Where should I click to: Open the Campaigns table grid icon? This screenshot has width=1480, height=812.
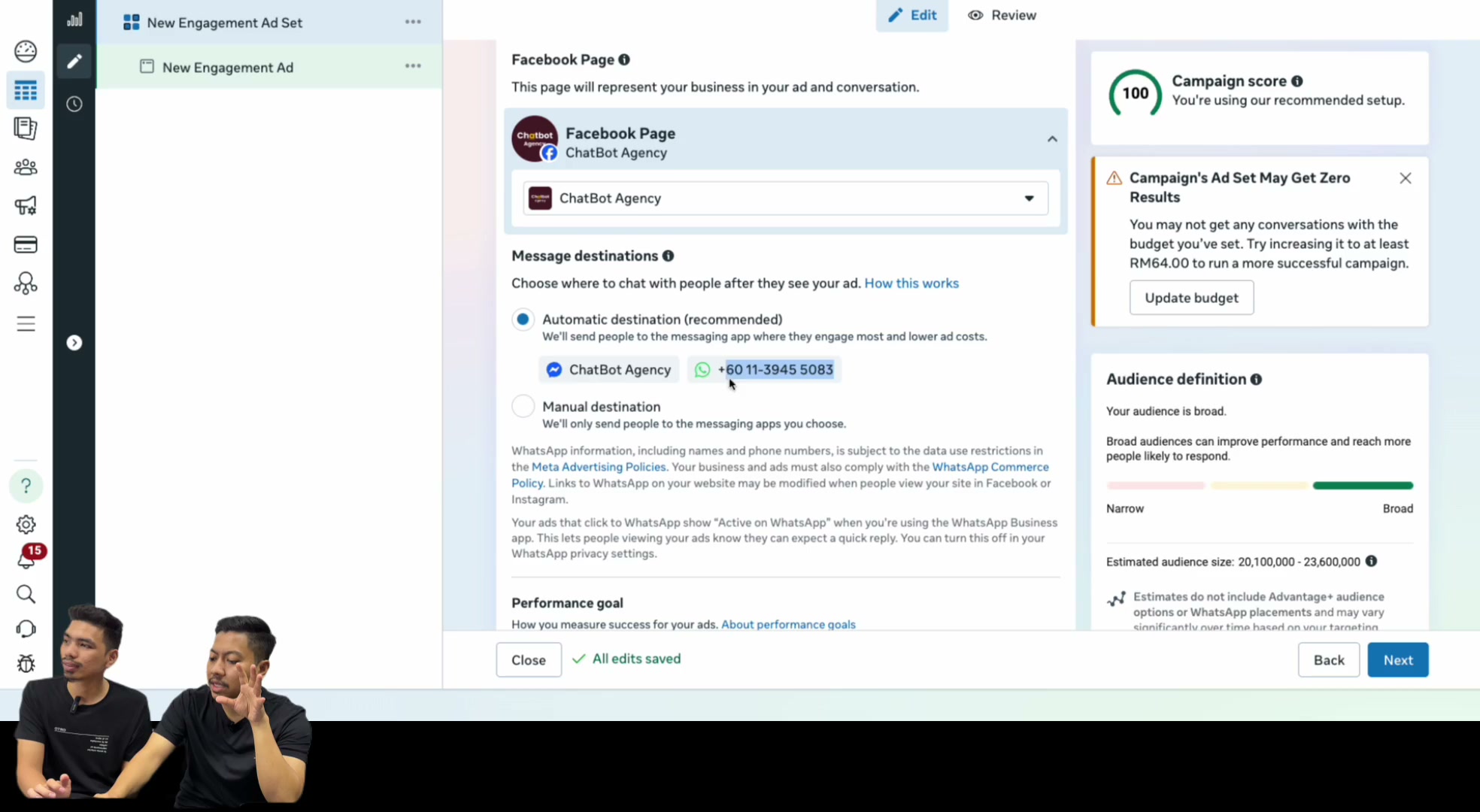pos(26,91)
